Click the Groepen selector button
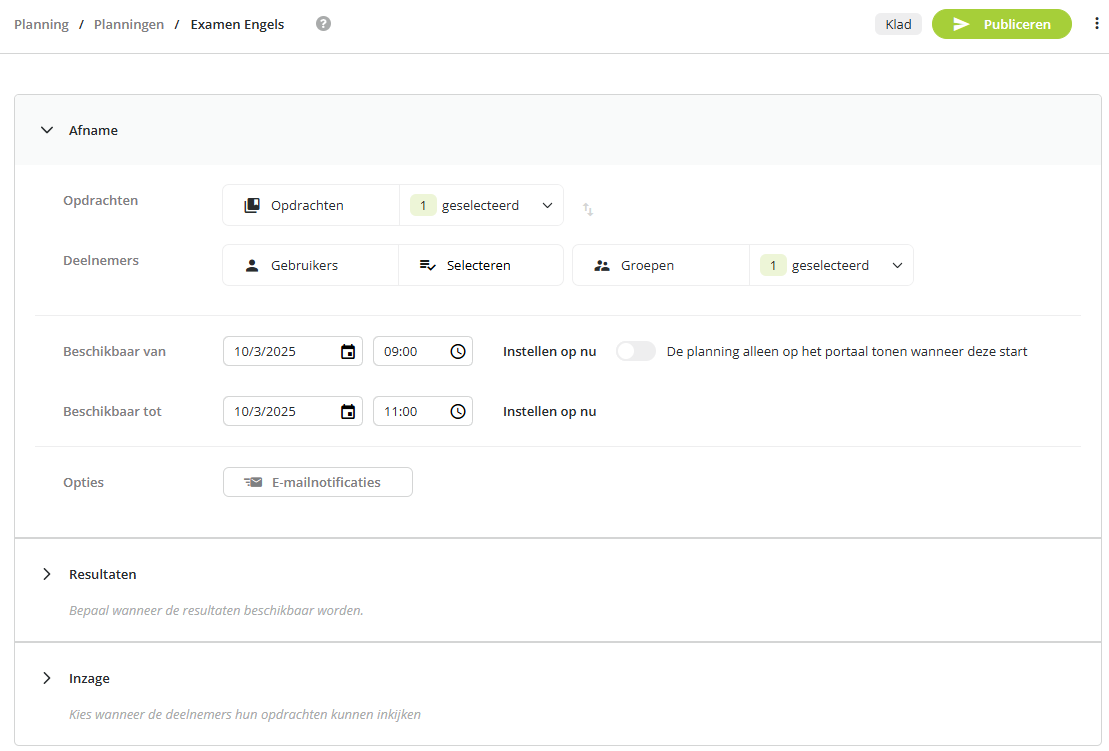The height and width of the screenshot is (751, 1109). pos(661,265)
